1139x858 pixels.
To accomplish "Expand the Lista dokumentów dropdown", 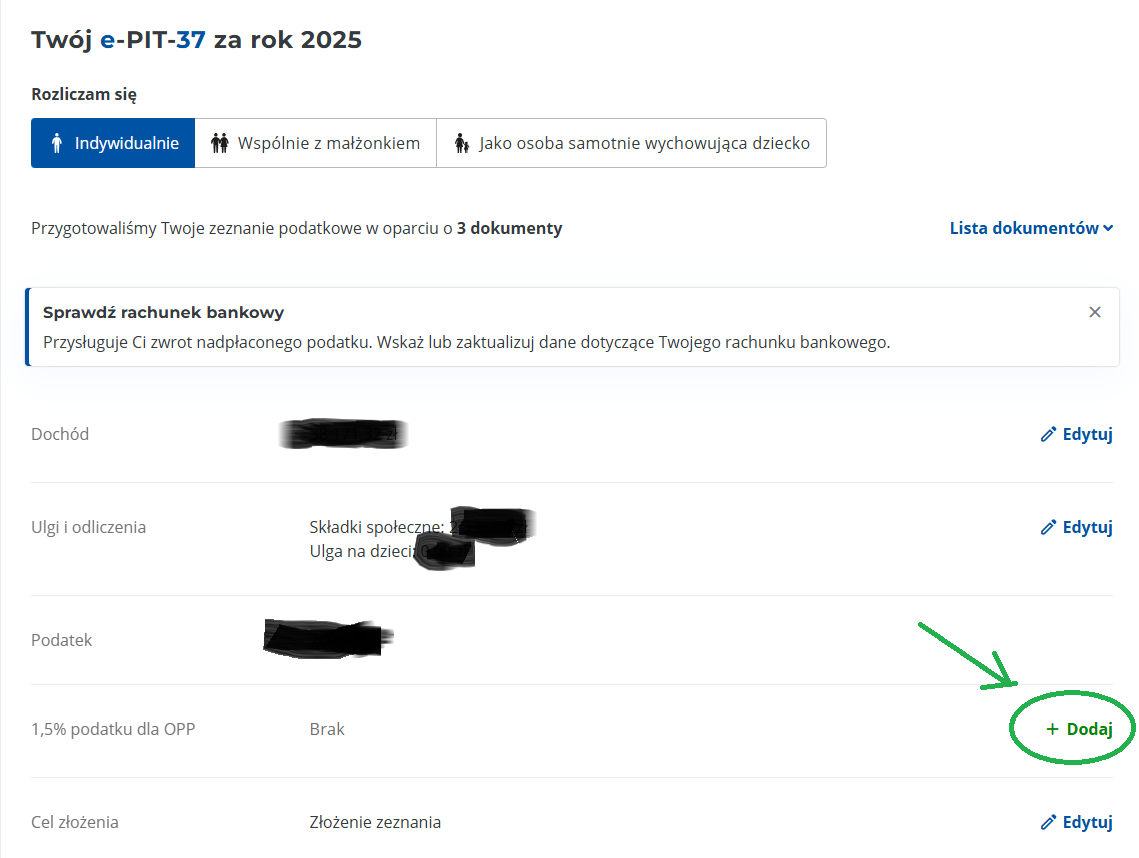I will (1024, 228).
